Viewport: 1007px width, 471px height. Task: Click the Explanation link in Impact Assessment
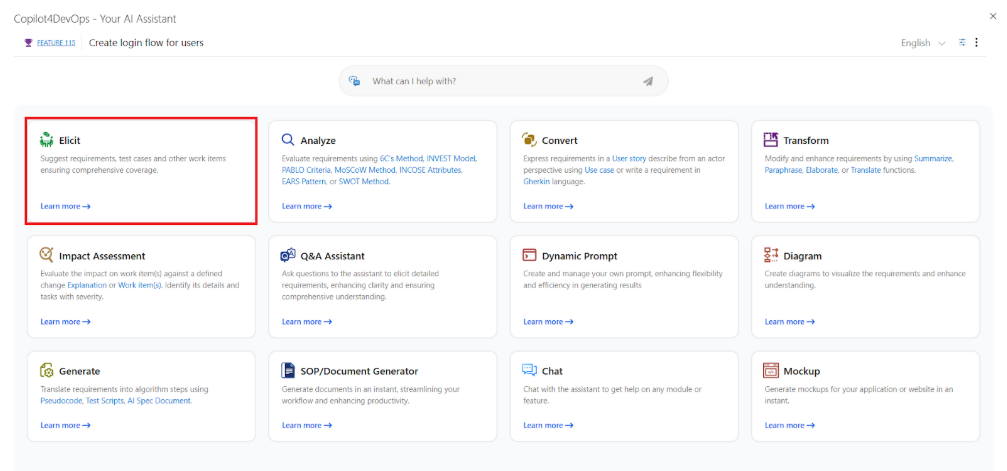(87, 285)
